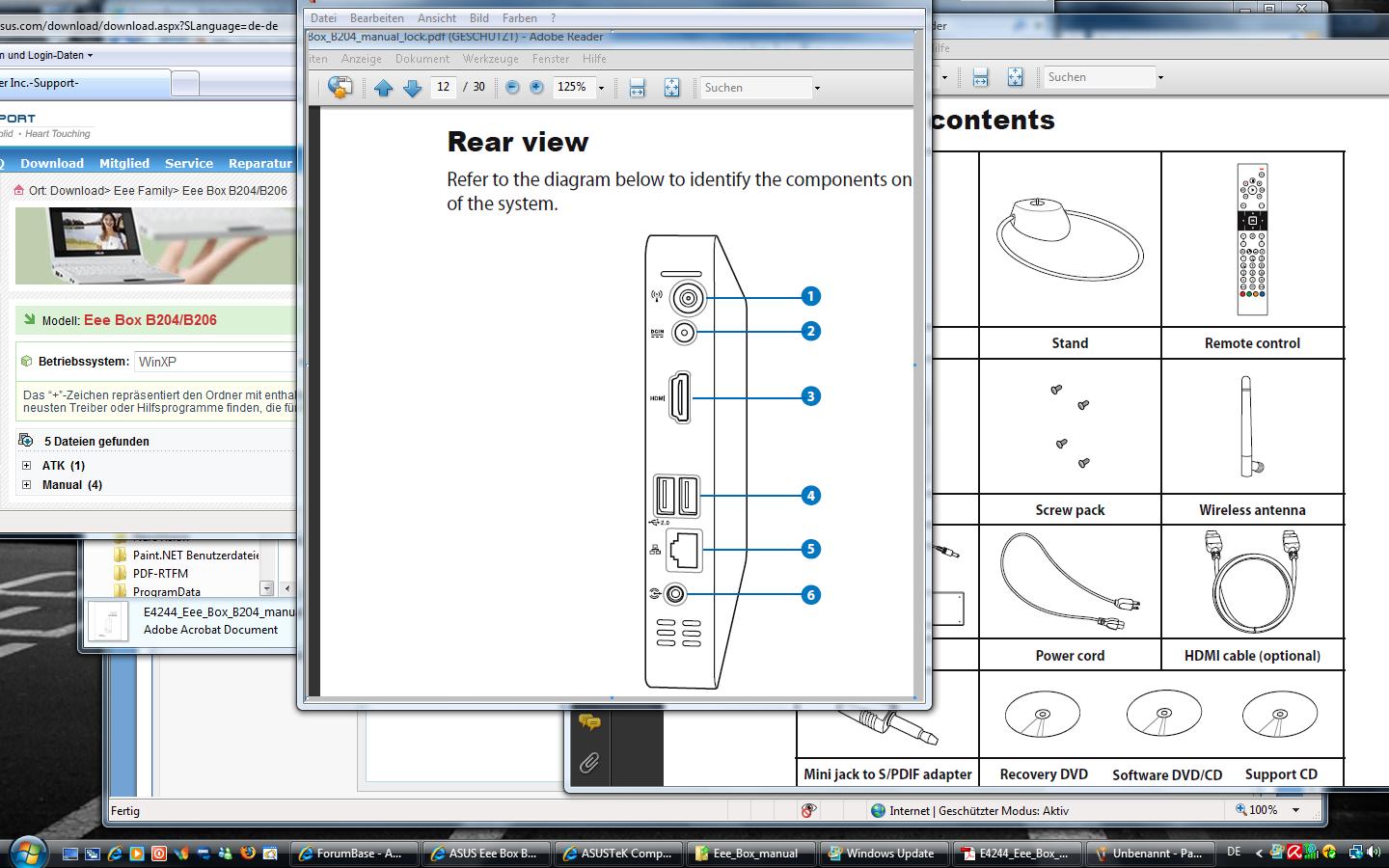Click the page number field showing 12
The height and width of the screenshot is (868, 1389).
tap(444, 87)
